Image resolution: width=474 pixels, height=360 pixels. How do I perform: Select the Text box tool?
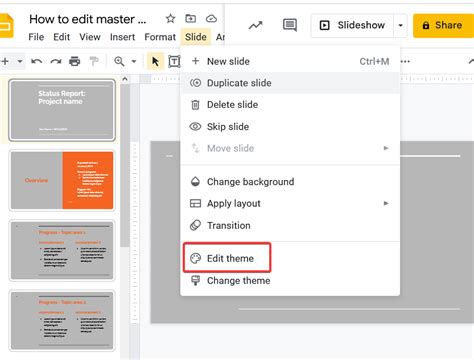click(x=174, y=61)
